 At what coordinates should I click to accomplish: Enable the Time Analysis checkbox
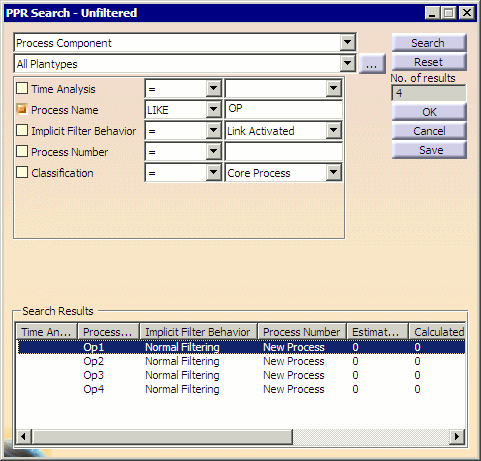(x=22, y=88)
